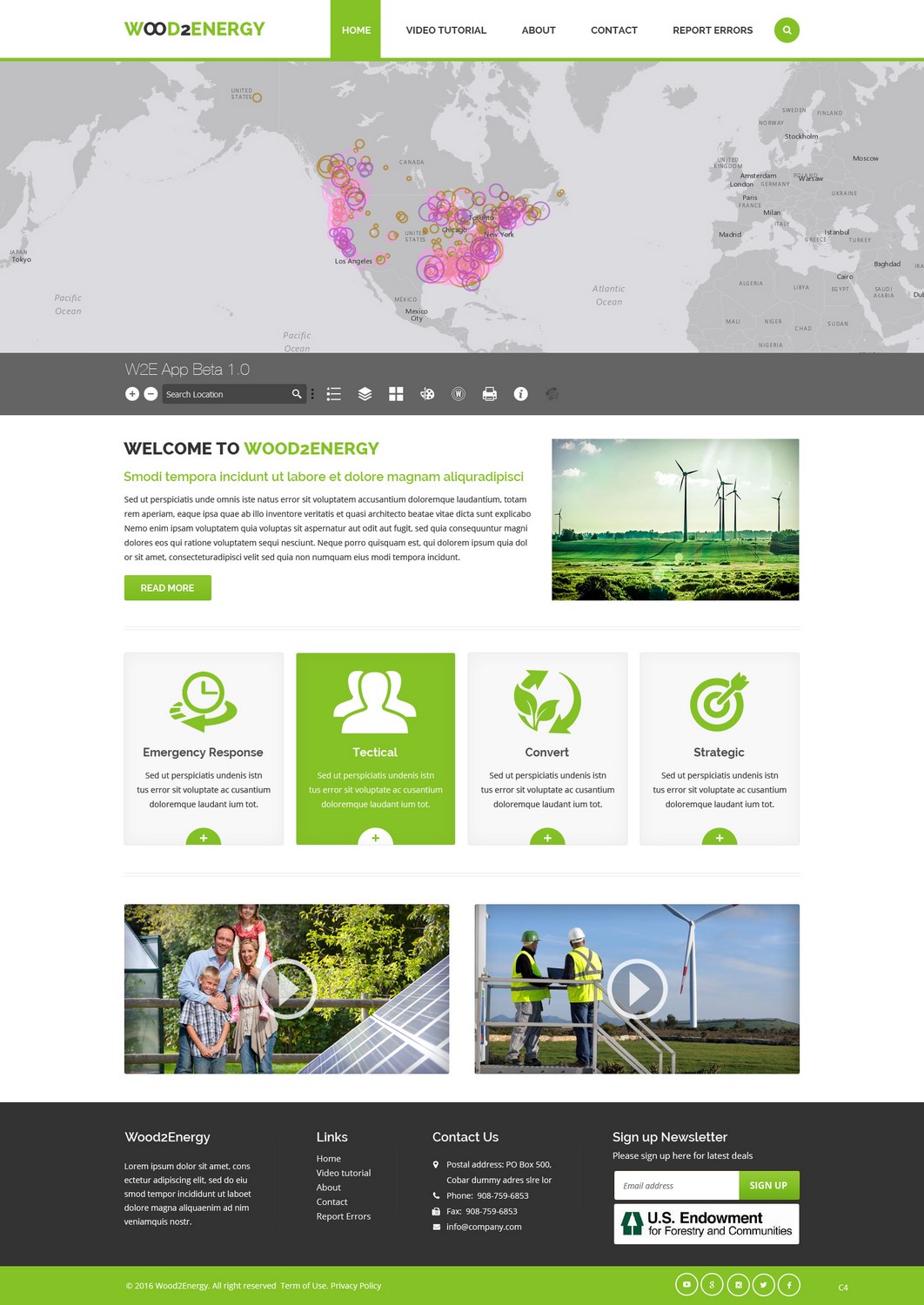Open the YouTube icon in footer

click(x=686, y=1284)
